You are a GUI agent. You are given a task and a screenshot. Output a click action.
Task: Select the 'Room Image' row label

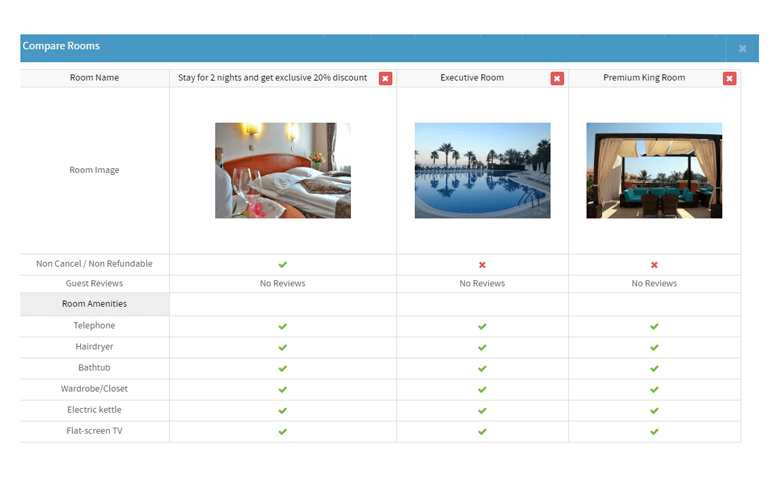click(94, 170)
